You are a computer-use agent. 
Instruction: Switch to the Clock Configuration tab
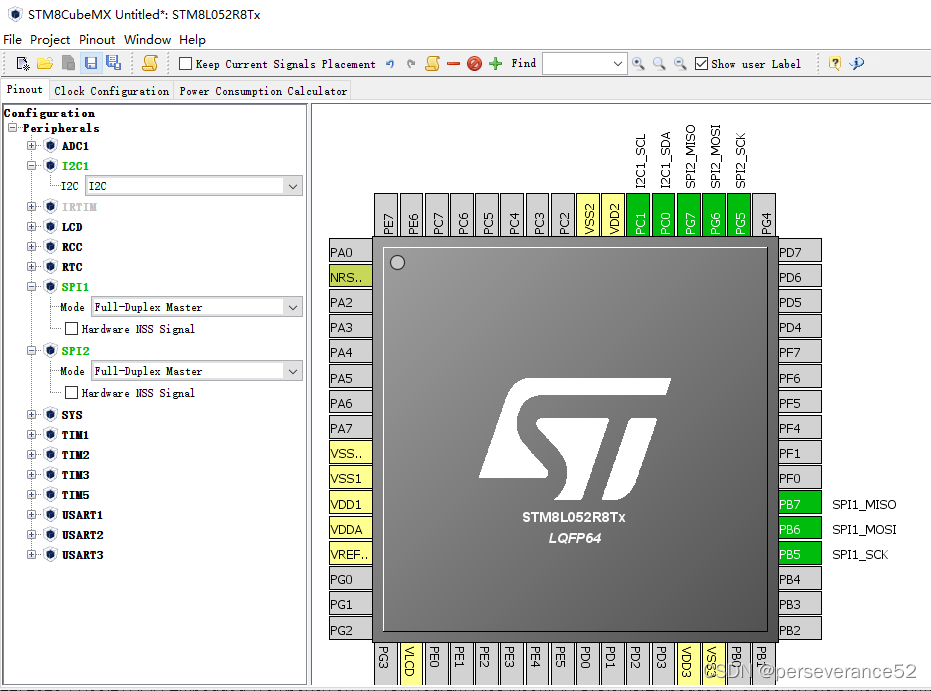[x=111, y=89]
